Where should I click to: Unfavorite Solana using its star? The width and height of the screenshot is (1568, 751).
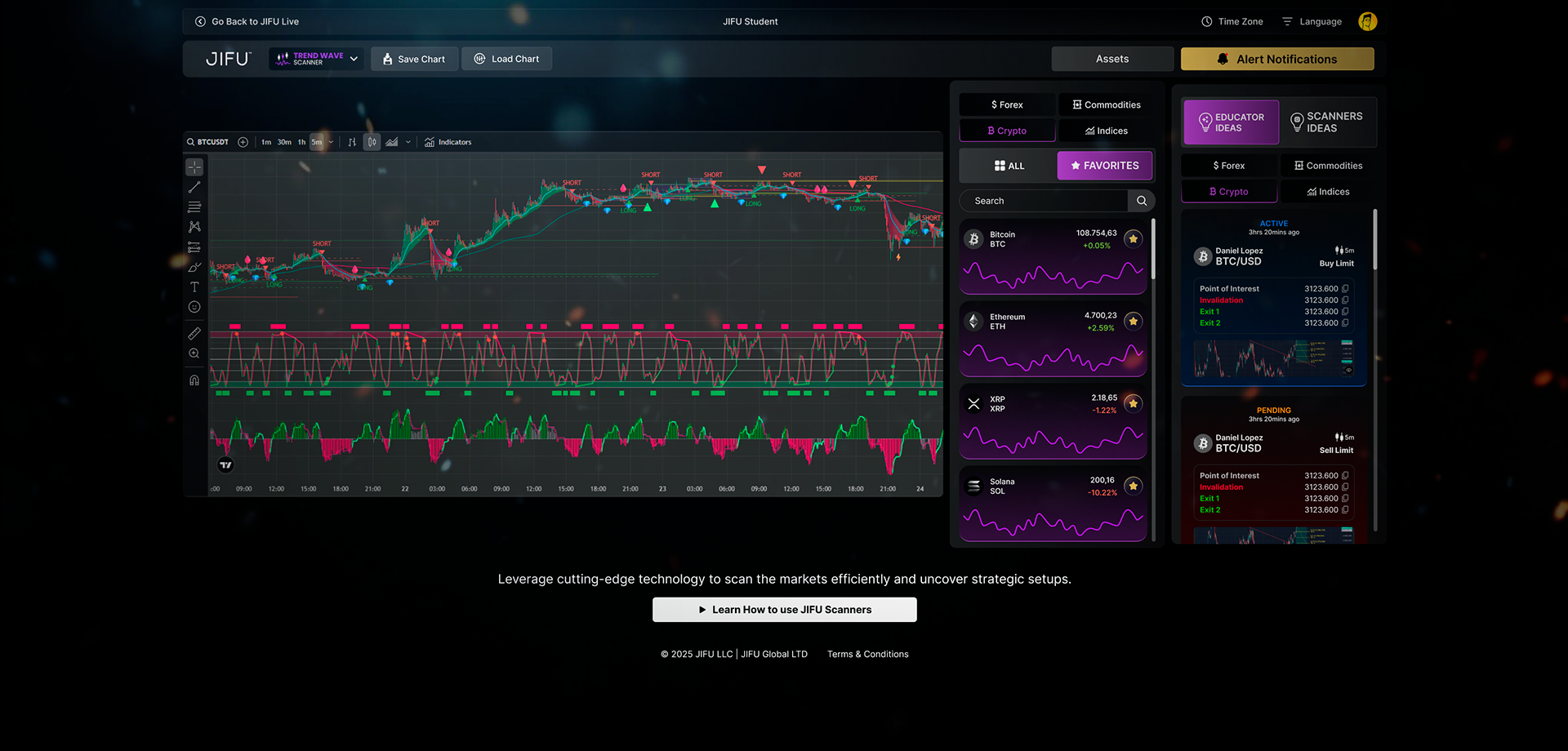[x=1133, y=487]
